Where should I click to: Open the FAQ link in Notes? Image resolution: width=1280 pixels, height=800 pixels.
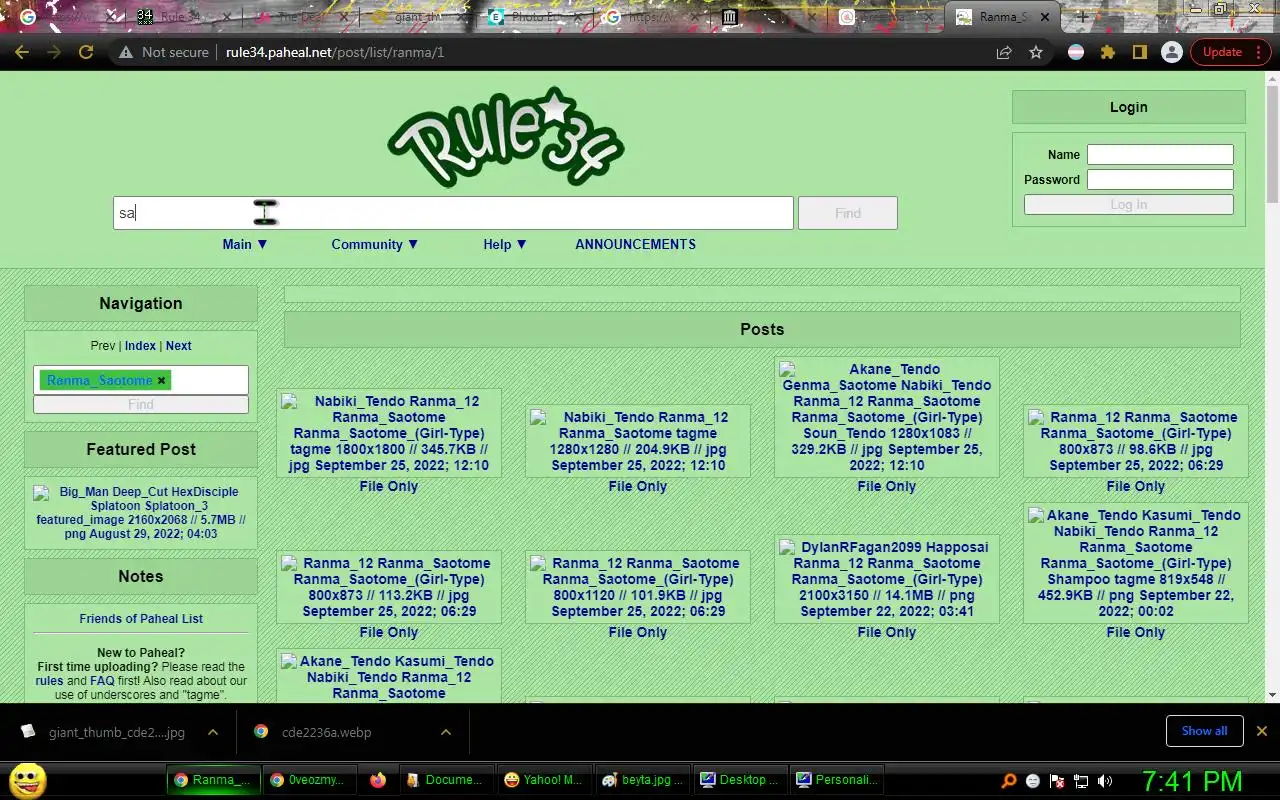click(102, 681)
